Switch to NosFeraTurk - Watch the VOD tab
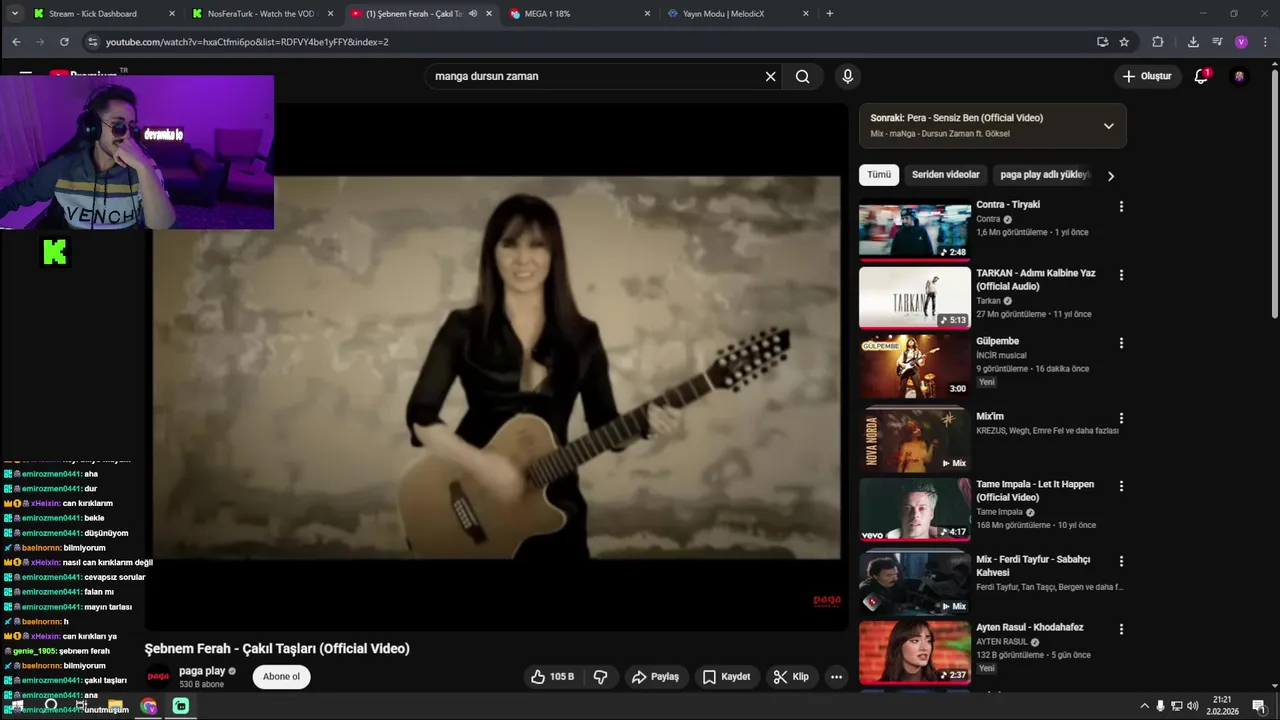Screen dimensions: 1280x720 tap(260, 14)
